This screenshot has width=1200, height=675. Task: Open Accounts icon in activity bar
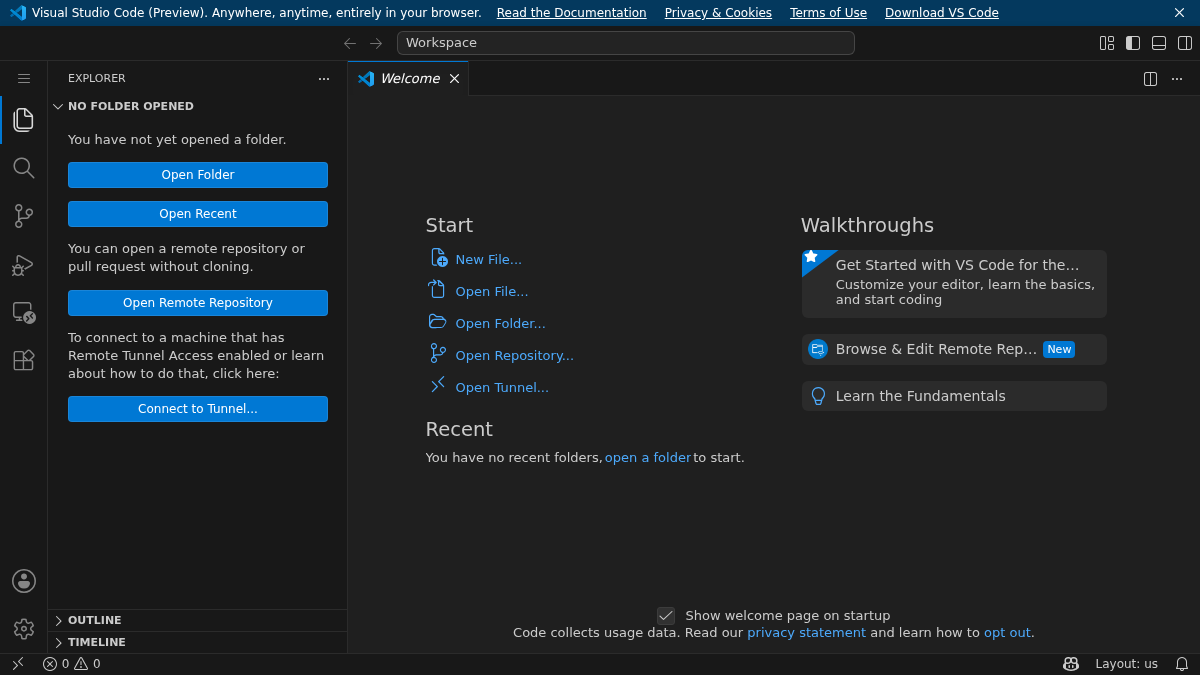[24, 581]
